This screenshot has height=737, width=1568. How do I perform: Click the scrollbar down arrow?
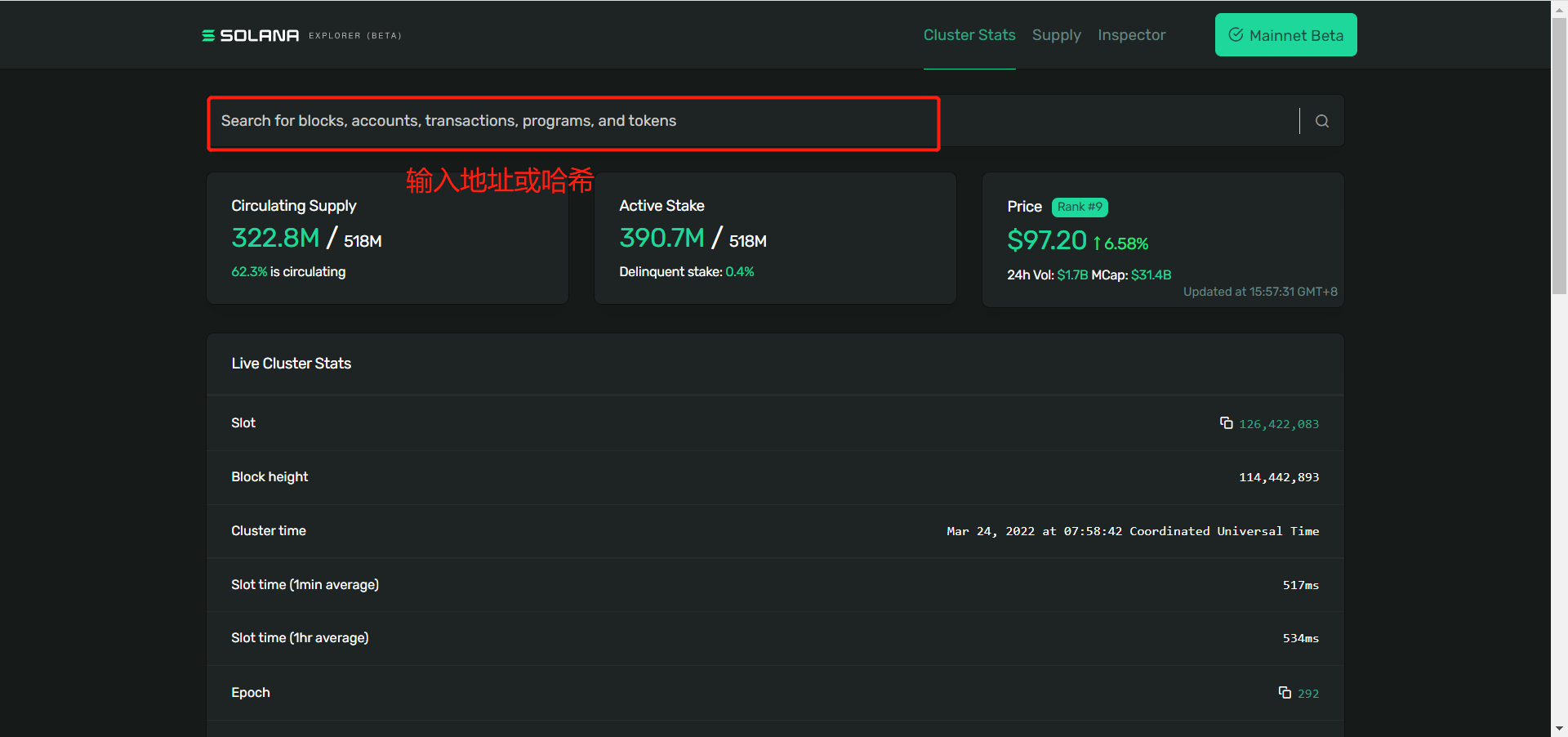pos(1559,728)
